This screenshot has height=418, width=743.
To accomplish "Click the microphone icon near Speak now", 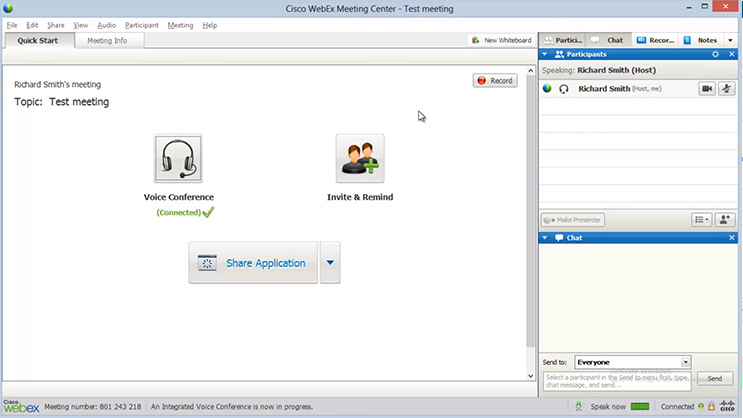I will click(x=579, y=406).
